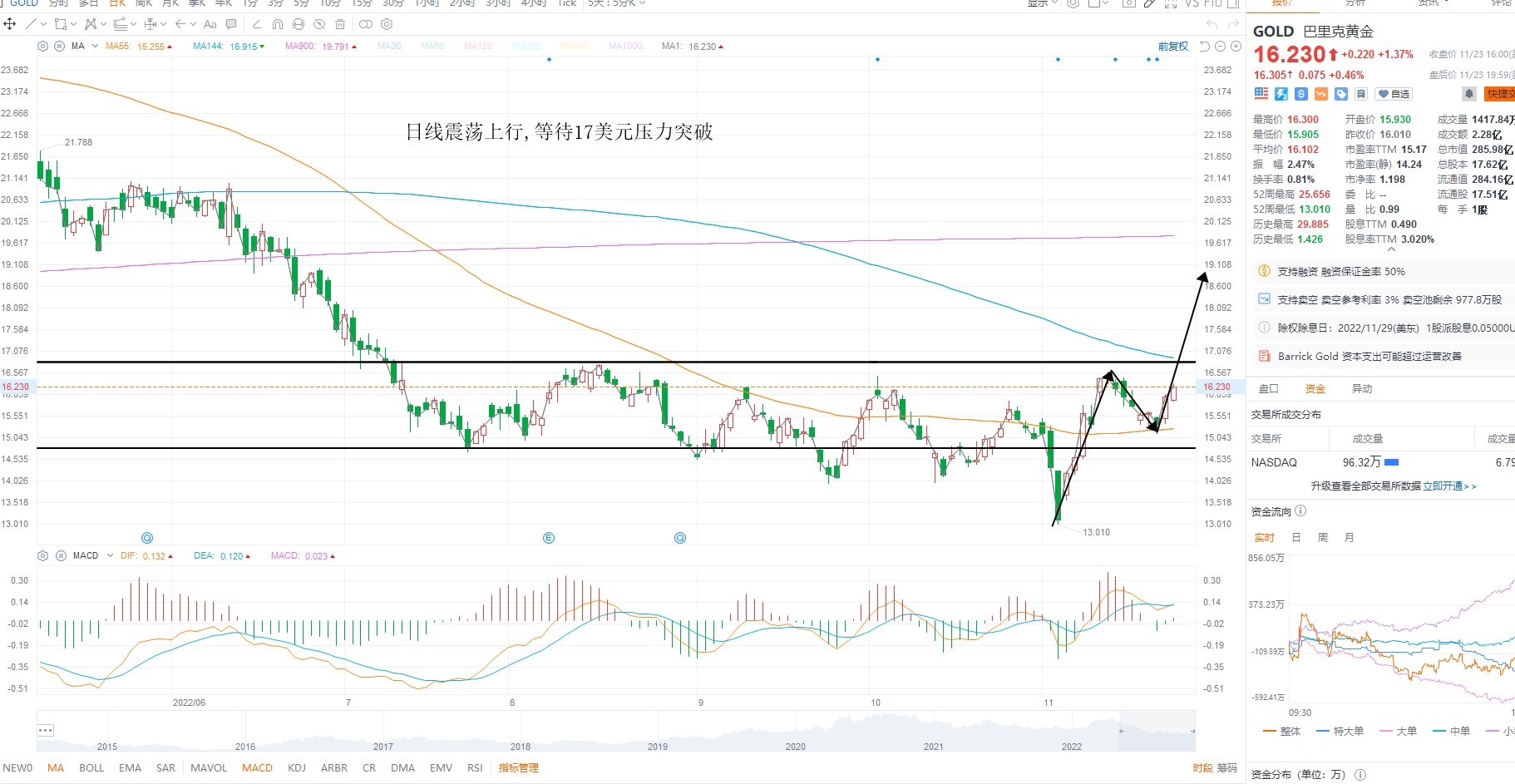
Task: Toggle 自选 favorite heart button
Action: click(1394, 94)
